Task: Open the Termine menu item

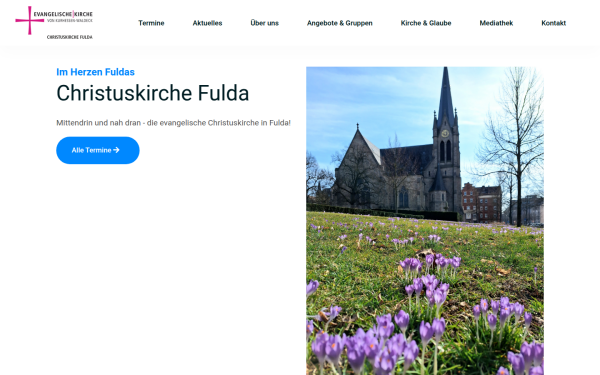Action: click(x=151, y=23)
